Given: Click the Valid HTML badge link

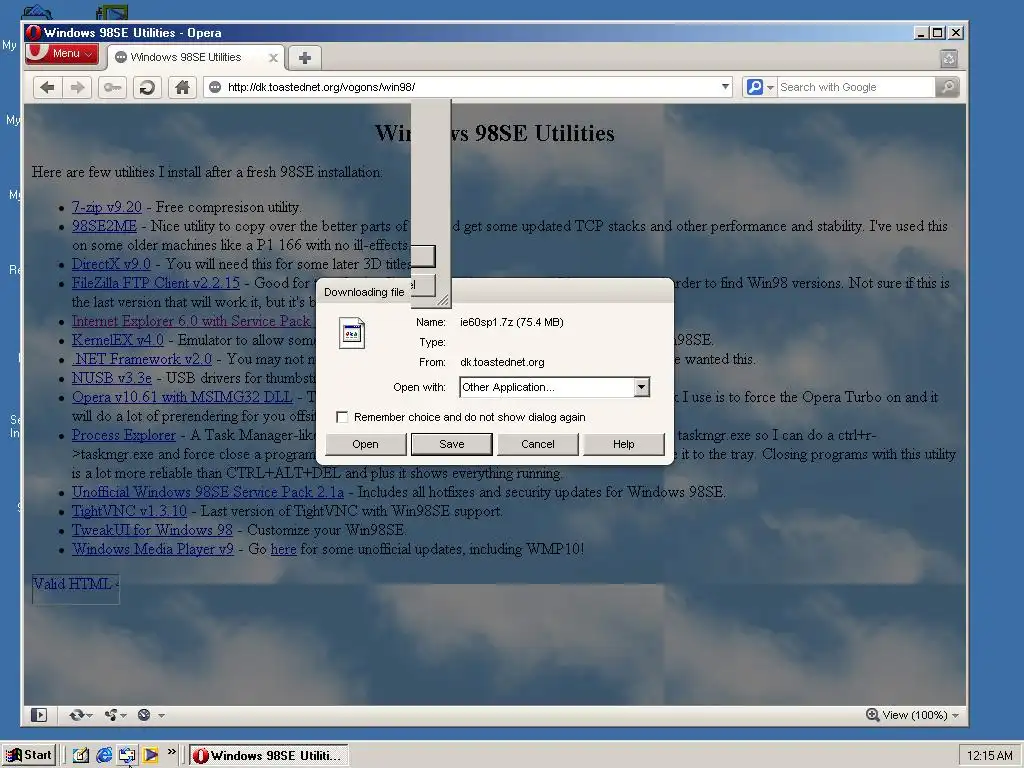Looking at the screenshot, I should point(76,589).
